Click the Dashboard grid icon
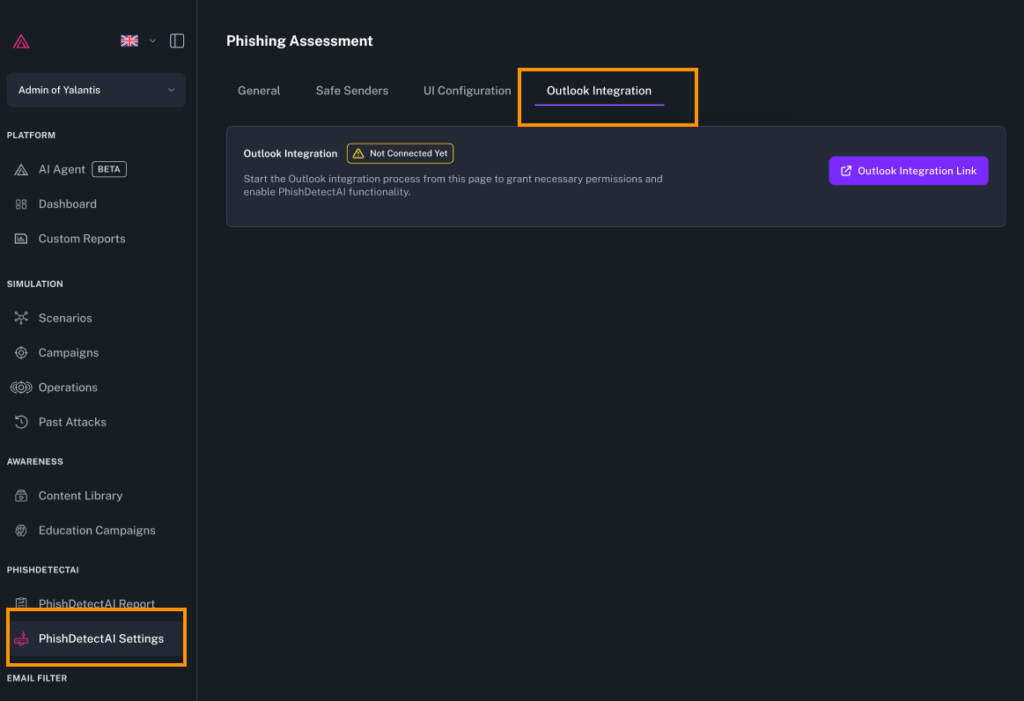This screenshot has height=701, width=1024. click(x=21, y=204)
